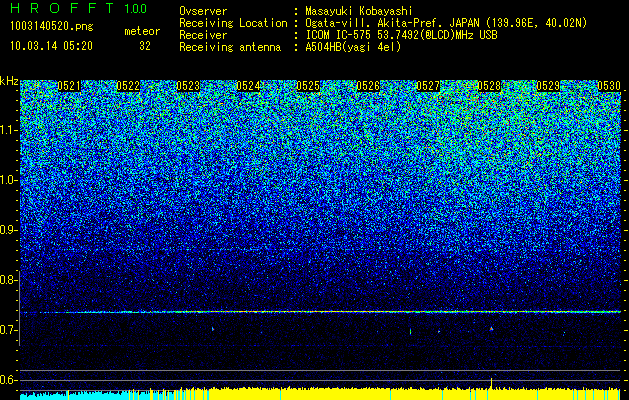629x400 pixels.
Task: Click the 'Receiving antenna' label
Action: coord(230,47)
